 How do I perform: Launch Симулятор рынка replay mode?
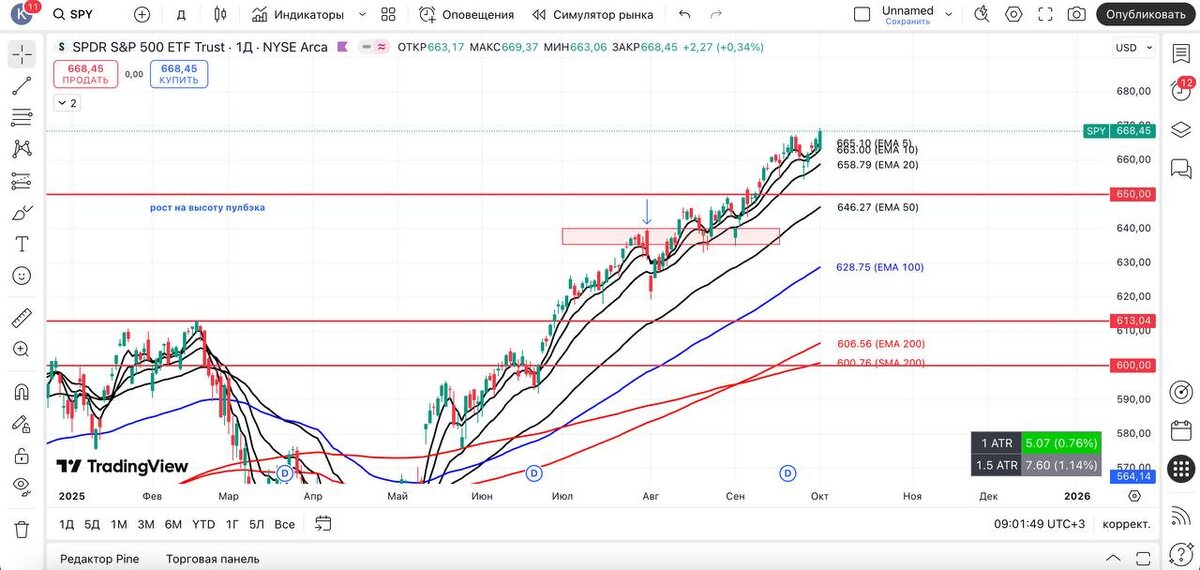(592, 14)
